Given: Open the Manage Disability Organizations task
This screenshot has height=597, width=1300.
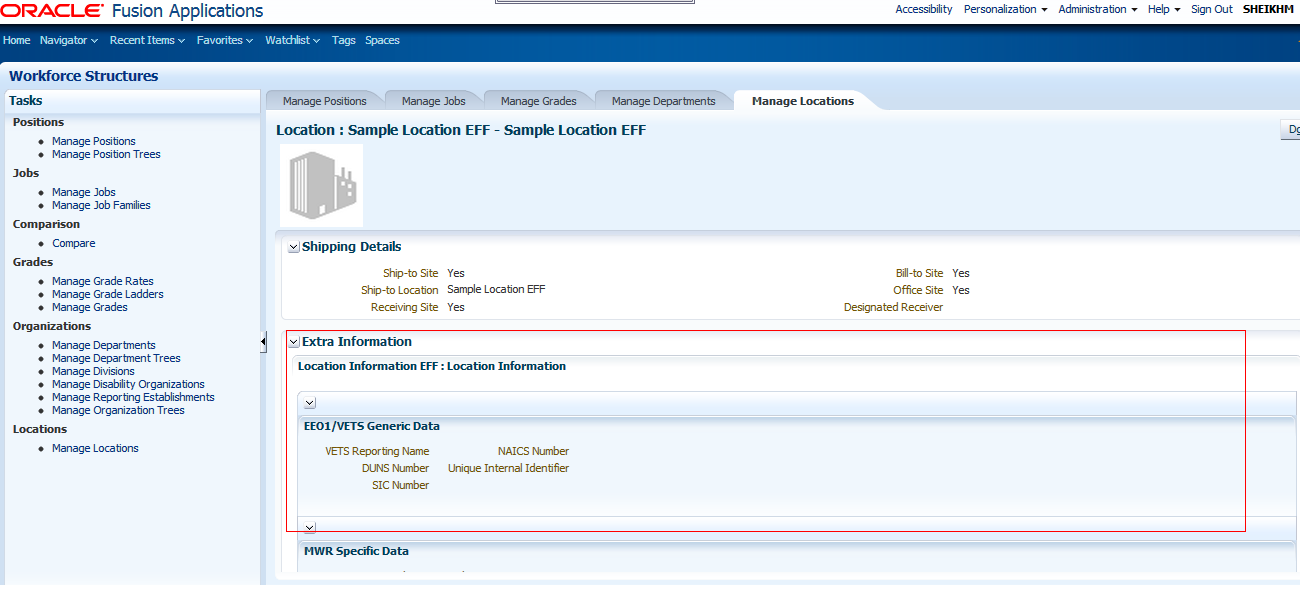Looking at the screenshot, I should tap(128, 384).
